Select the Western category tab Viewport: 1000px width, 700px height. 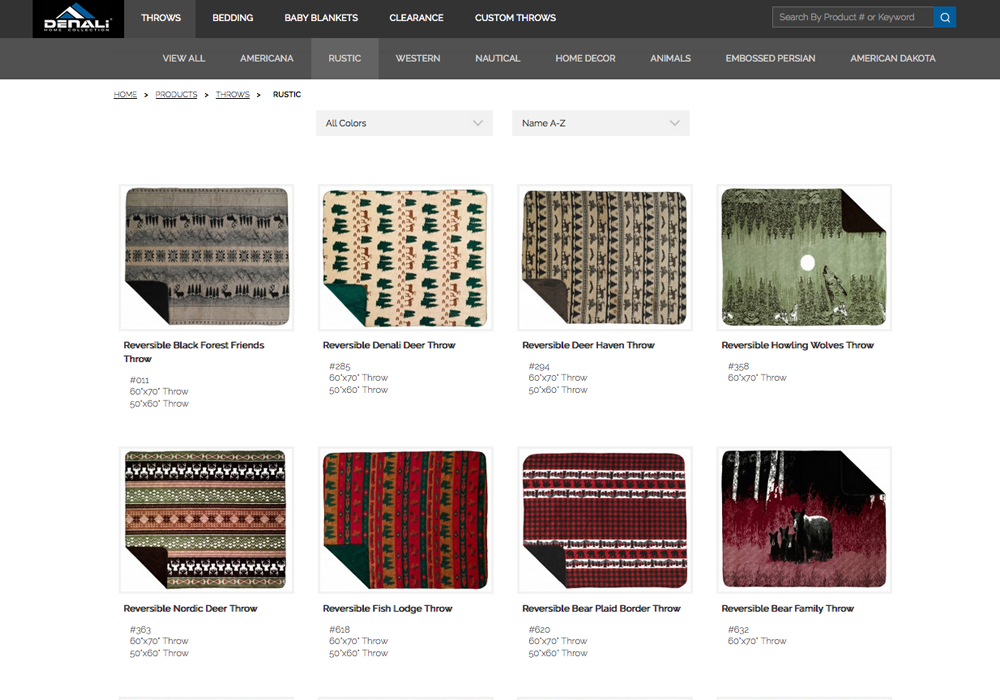click(418, 58)
